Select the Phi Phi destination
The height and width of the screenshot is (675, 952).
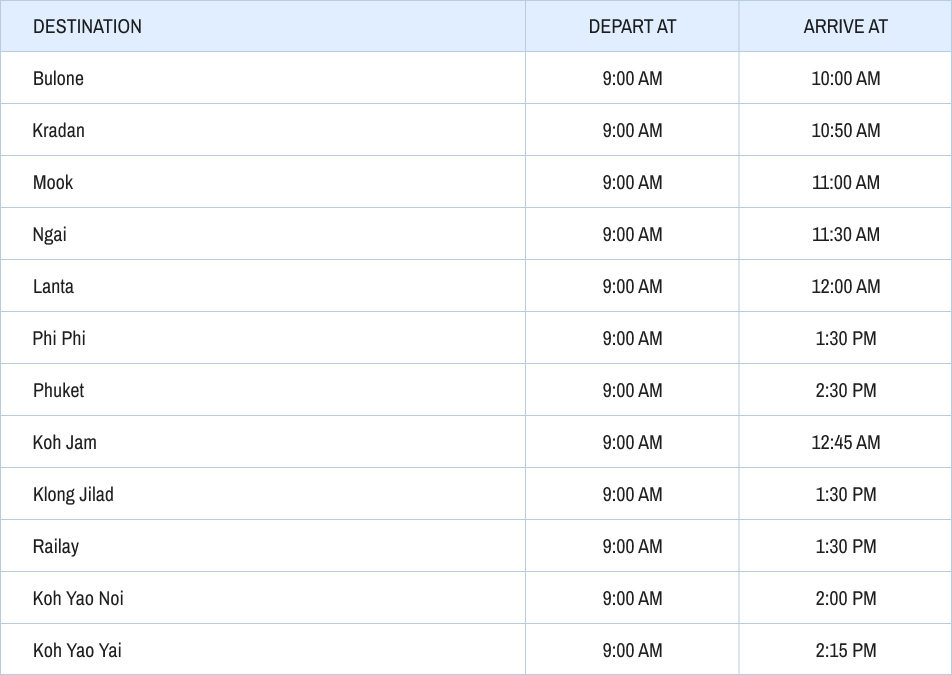pyautogui.click(x=59, y=338)
